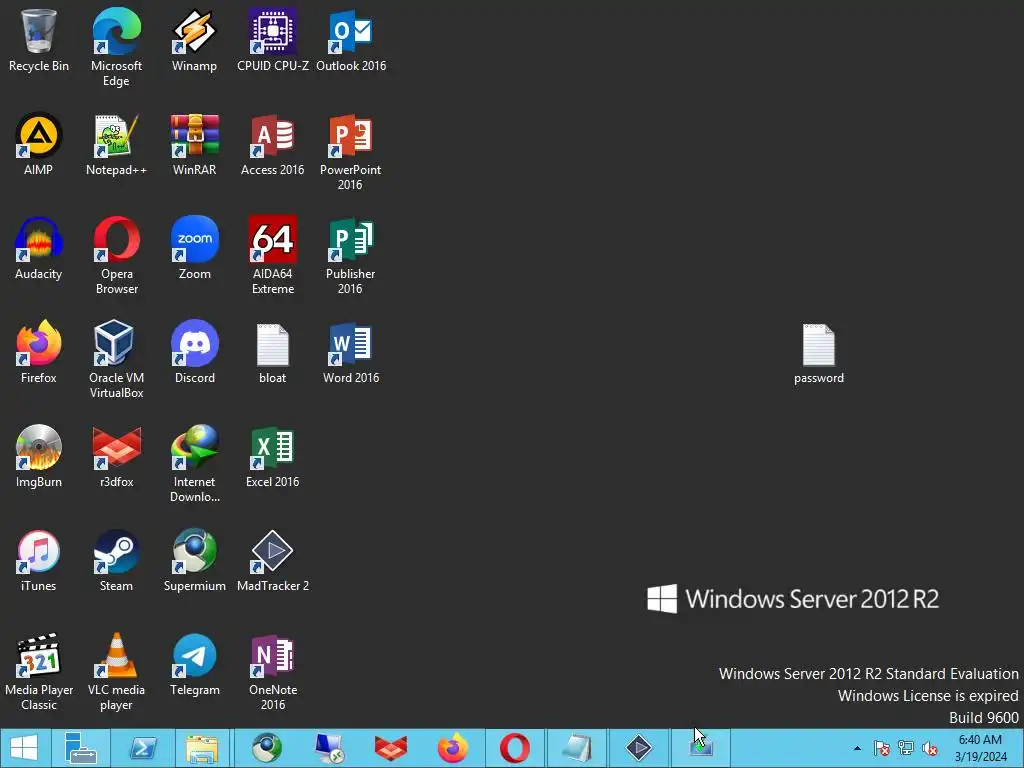Select the Notepad++ desktop shortcut

pyautogui.click(x=116, y=144)
